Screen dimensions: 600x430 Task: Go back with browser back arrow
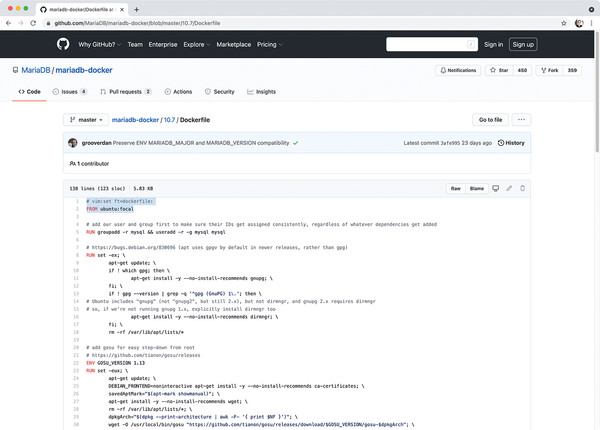(x=8, y=23)
